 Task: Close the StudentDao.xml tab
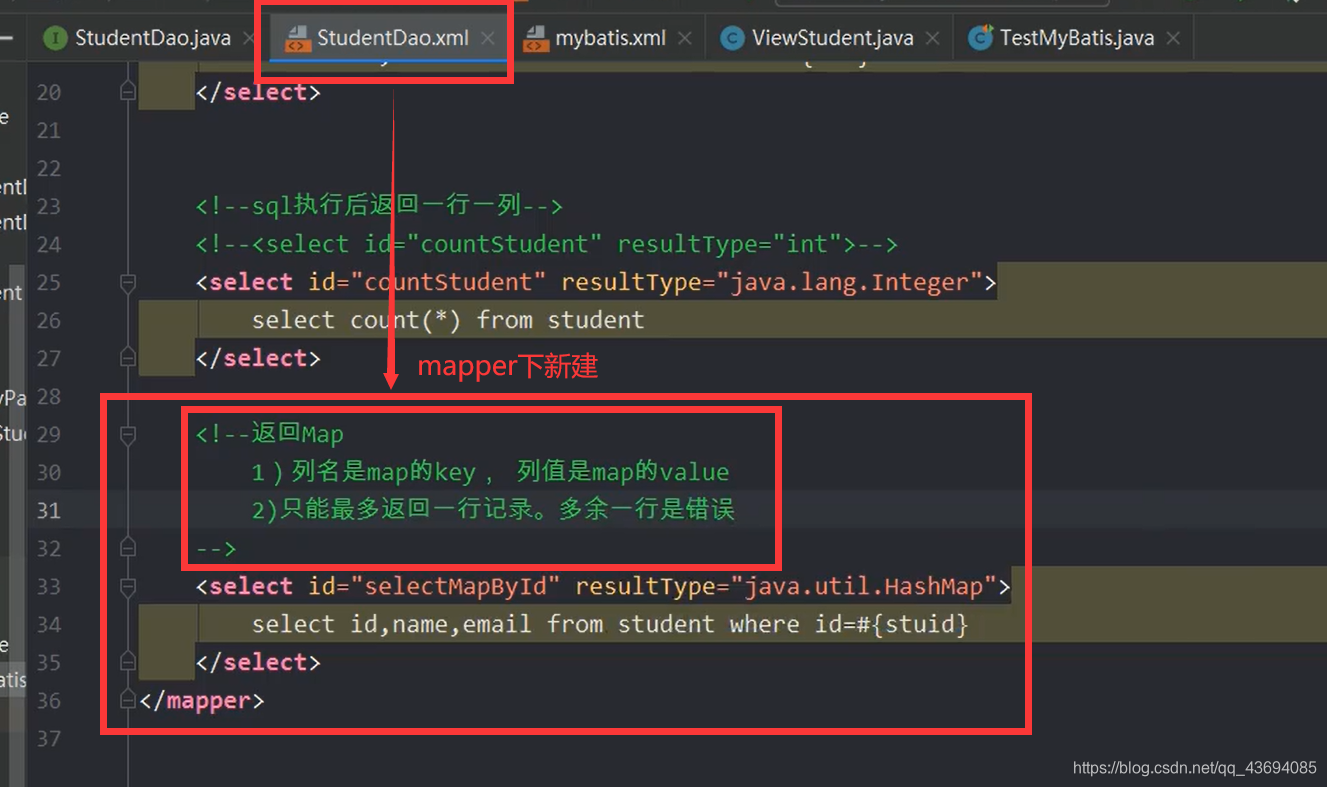487,38
